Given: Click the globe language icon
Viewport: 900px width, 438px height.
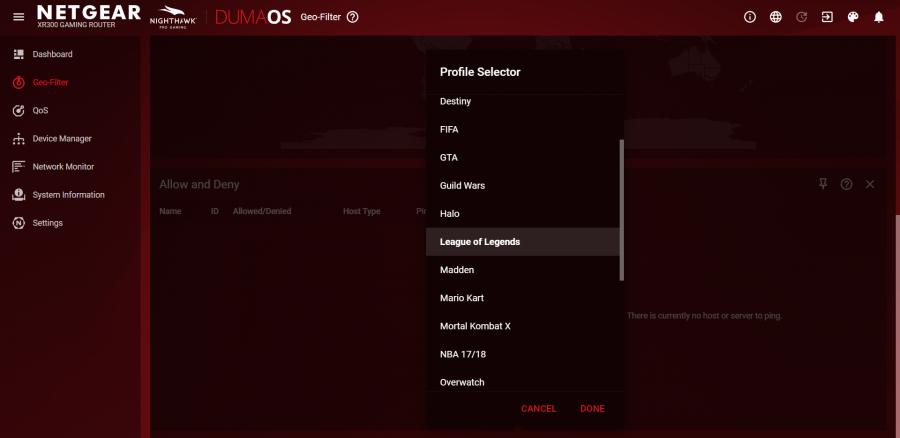Looking at the screenshot, I should point(775,17).
